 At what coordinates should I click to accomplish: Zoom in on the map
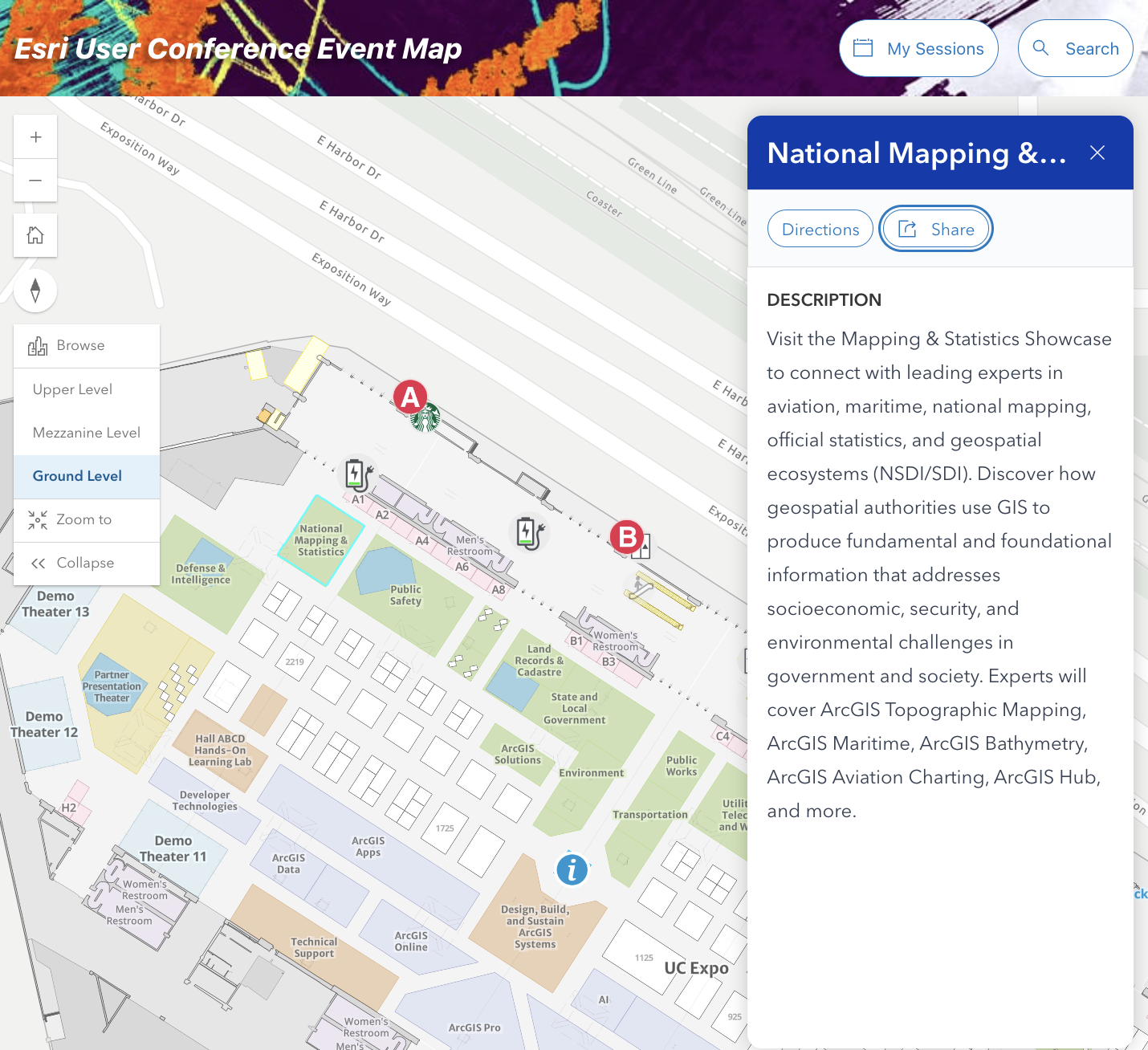pos(35,137)
